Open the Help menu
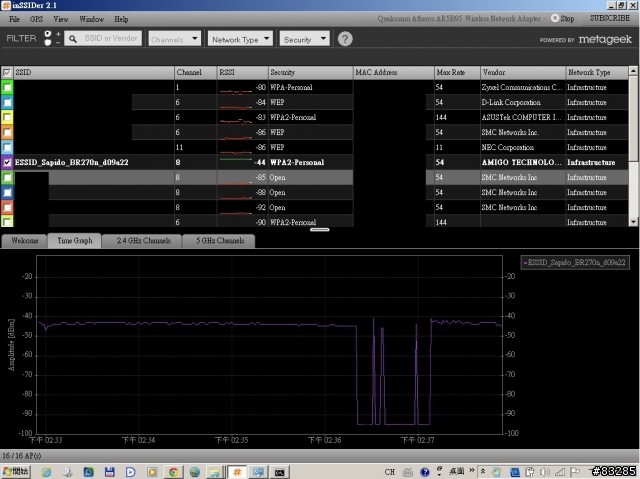The height and width of the screenshot is (479, 640). 121,19
